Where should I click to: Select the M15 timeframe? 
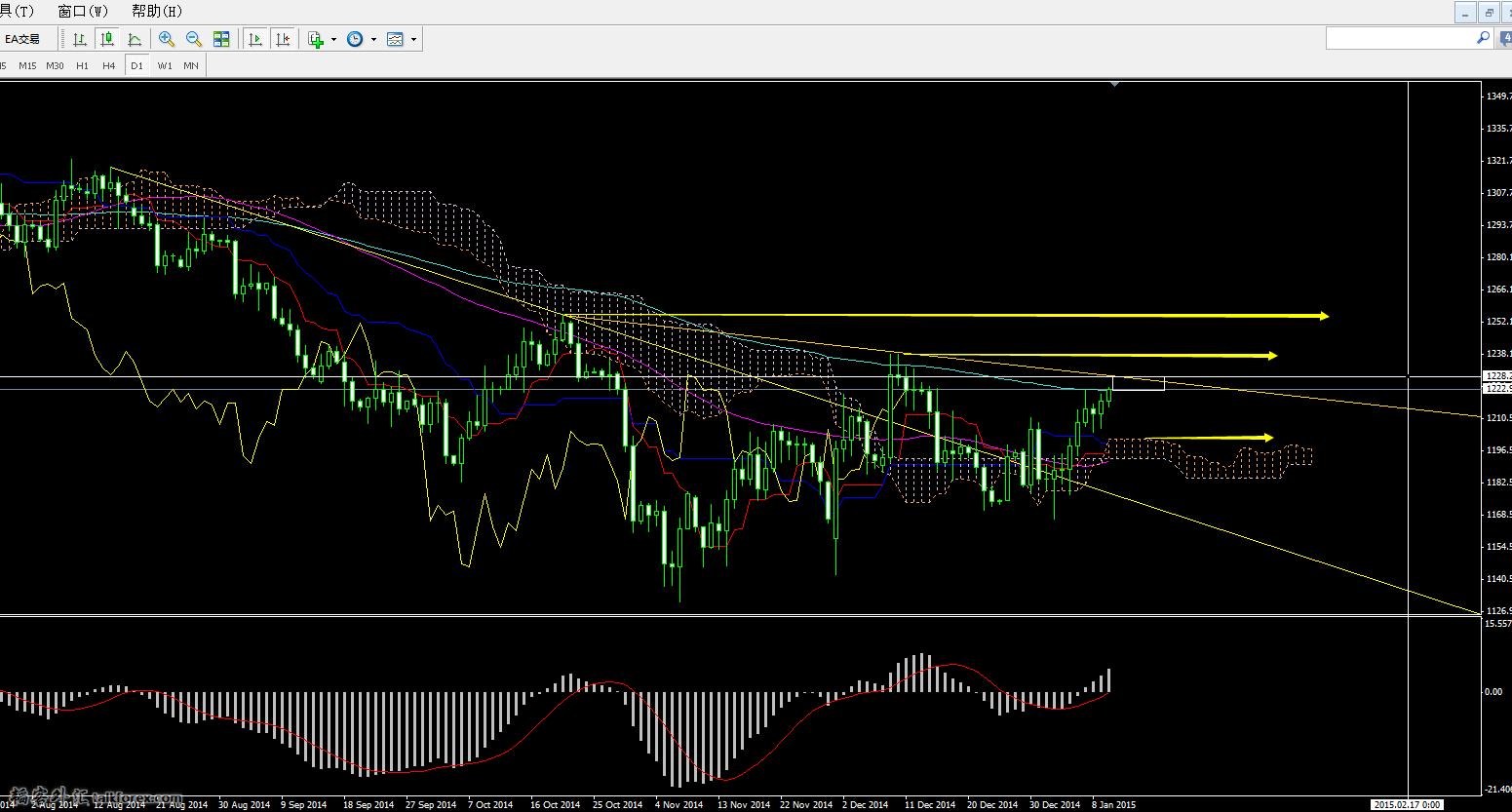coord(27,65)
